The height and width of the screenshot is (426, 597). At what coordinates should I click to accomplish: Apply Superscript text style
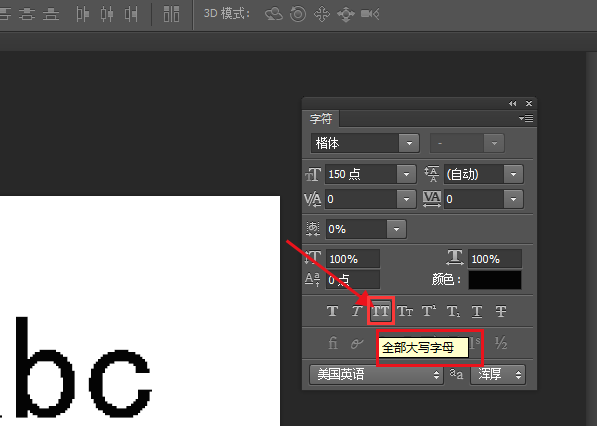[429, 311]
